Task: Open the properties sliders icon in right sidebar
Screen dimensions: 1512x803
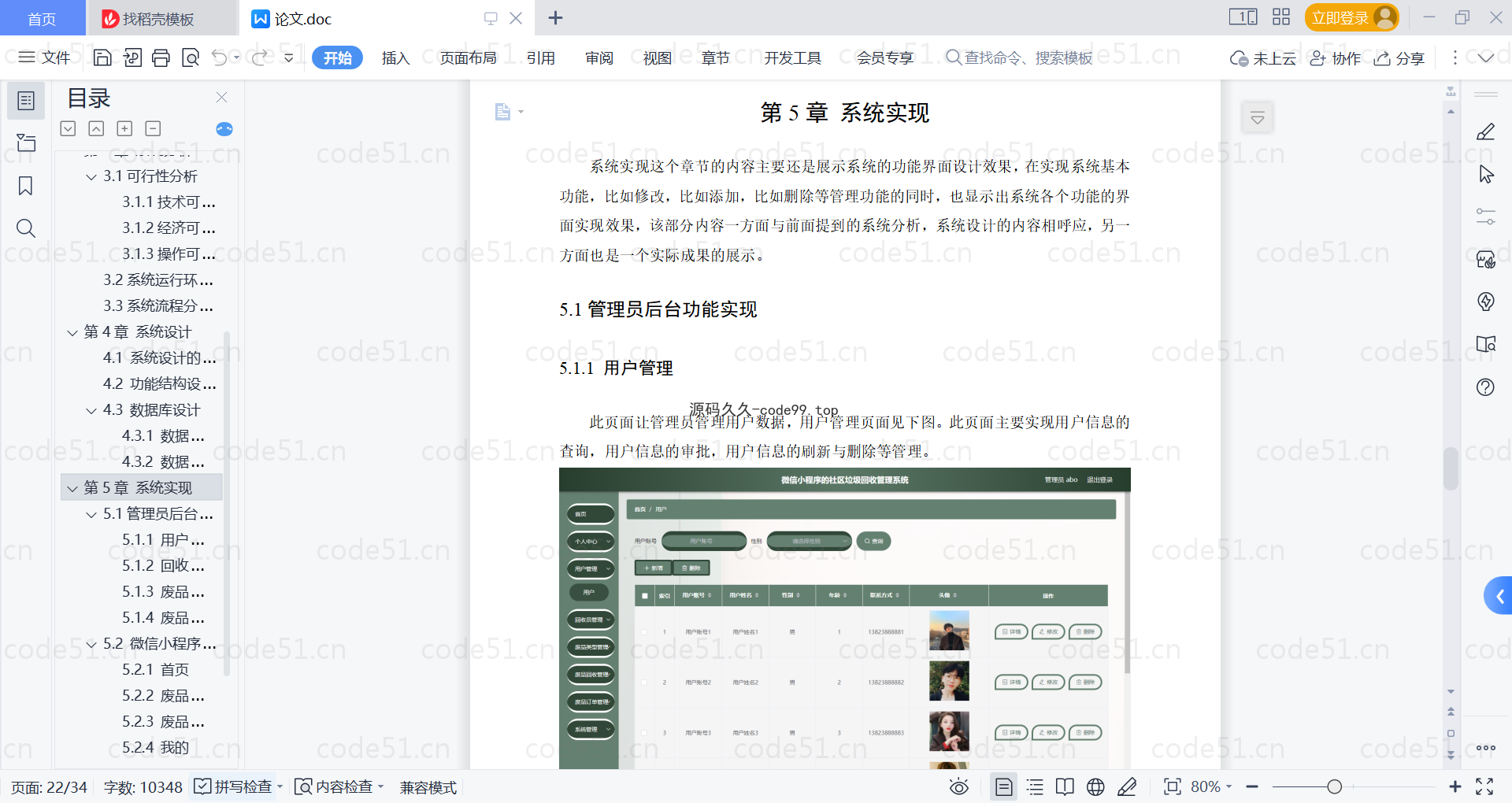Action: click(x=1485, y=216)
